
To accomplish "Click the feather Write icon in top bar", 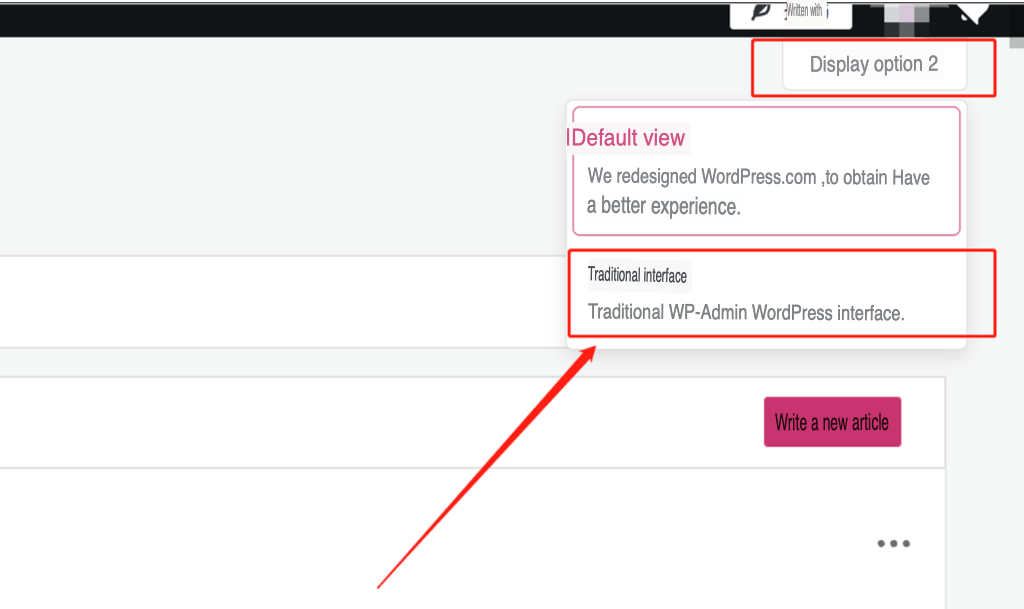I will [760, 12].
